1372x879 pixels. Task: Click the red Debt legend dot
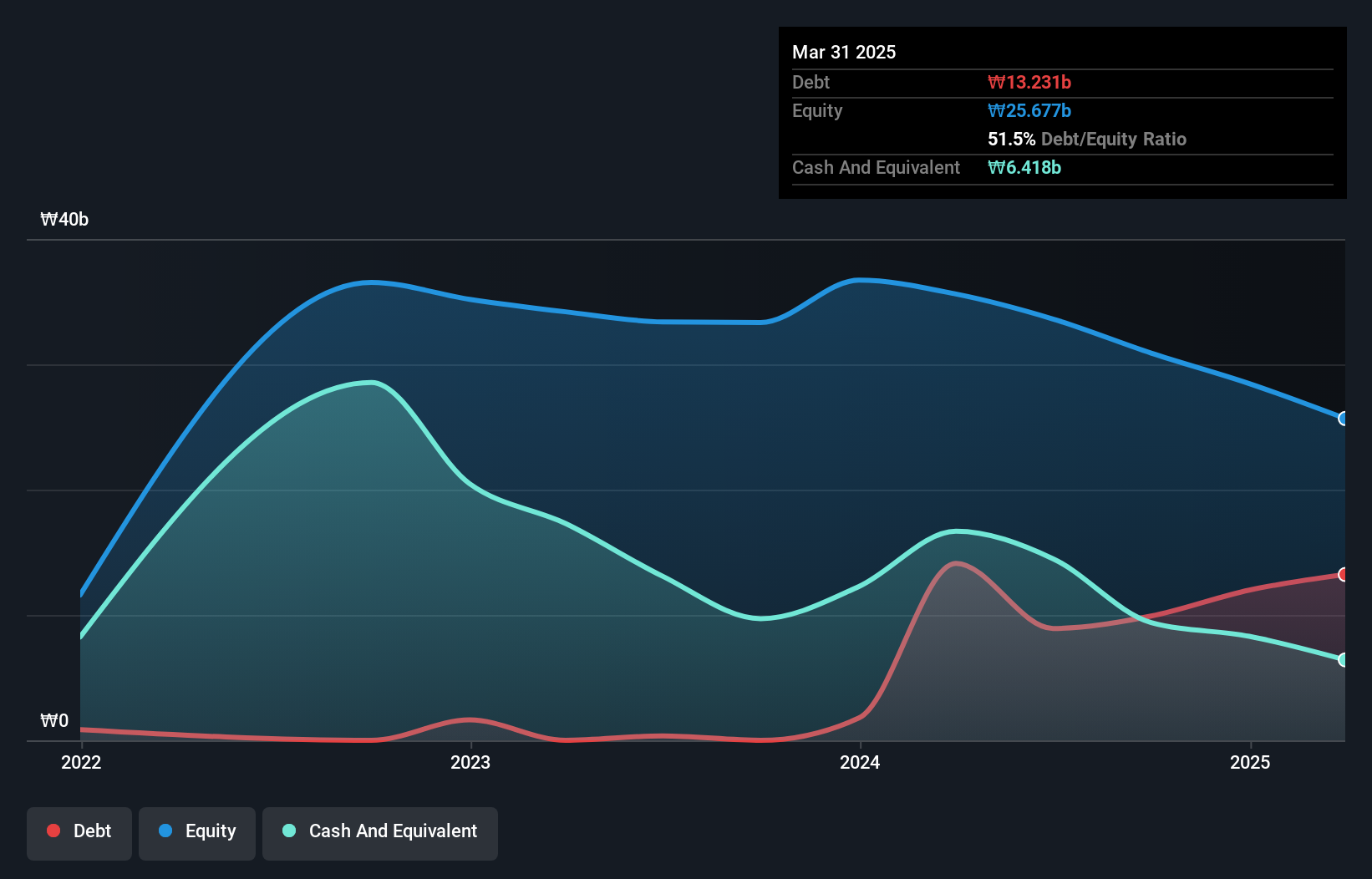(x=53, y=831)
